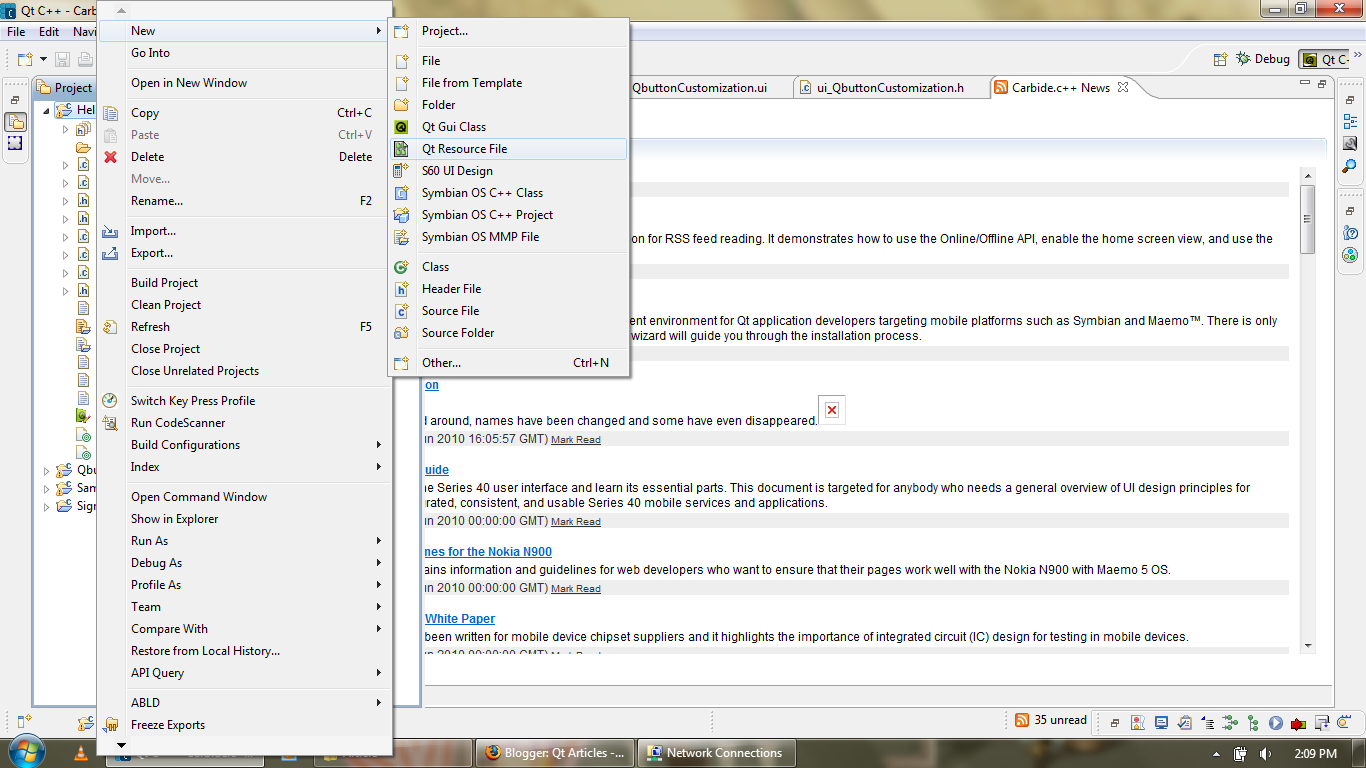Click the network plug icon in the tray
This screenshot has width=1366, height=768.
tap(1240, 754)
